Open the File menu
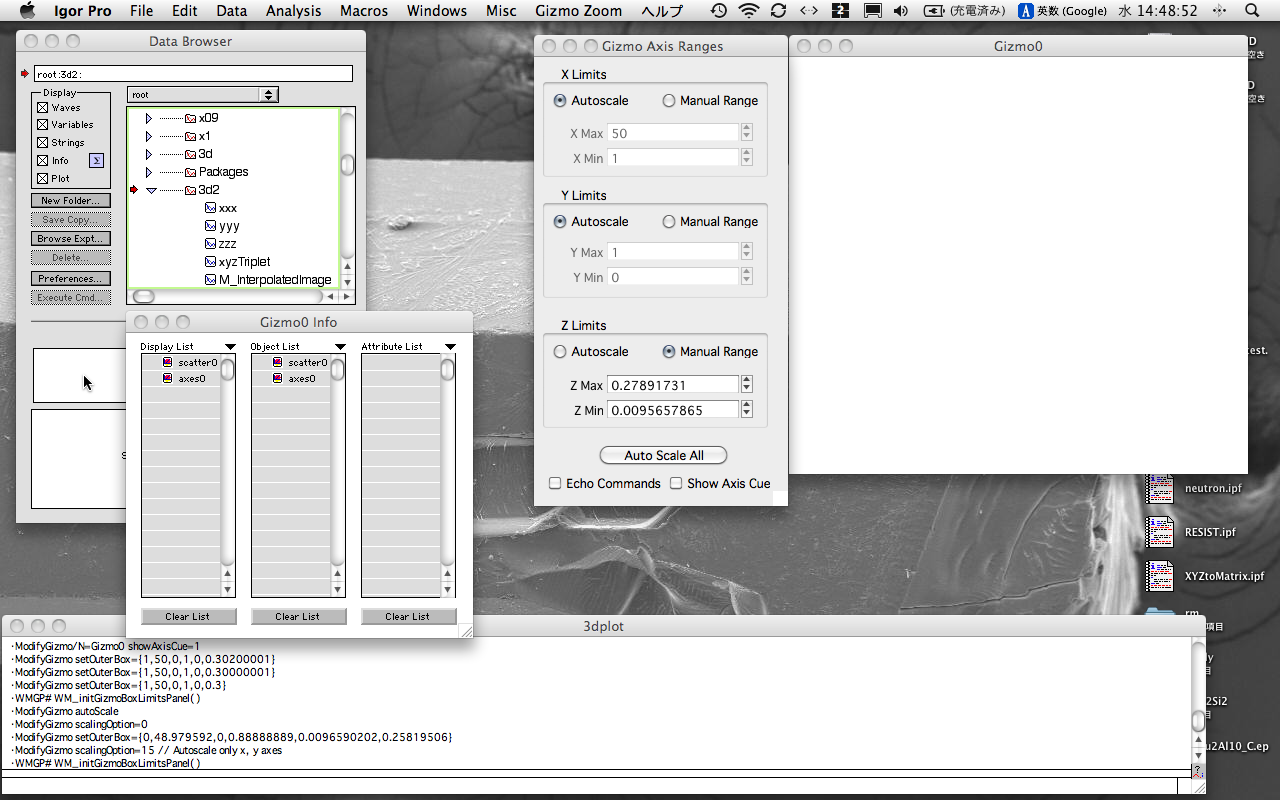Image resolution: width=1280 pixels, height=800 pixels. (142, 11)
